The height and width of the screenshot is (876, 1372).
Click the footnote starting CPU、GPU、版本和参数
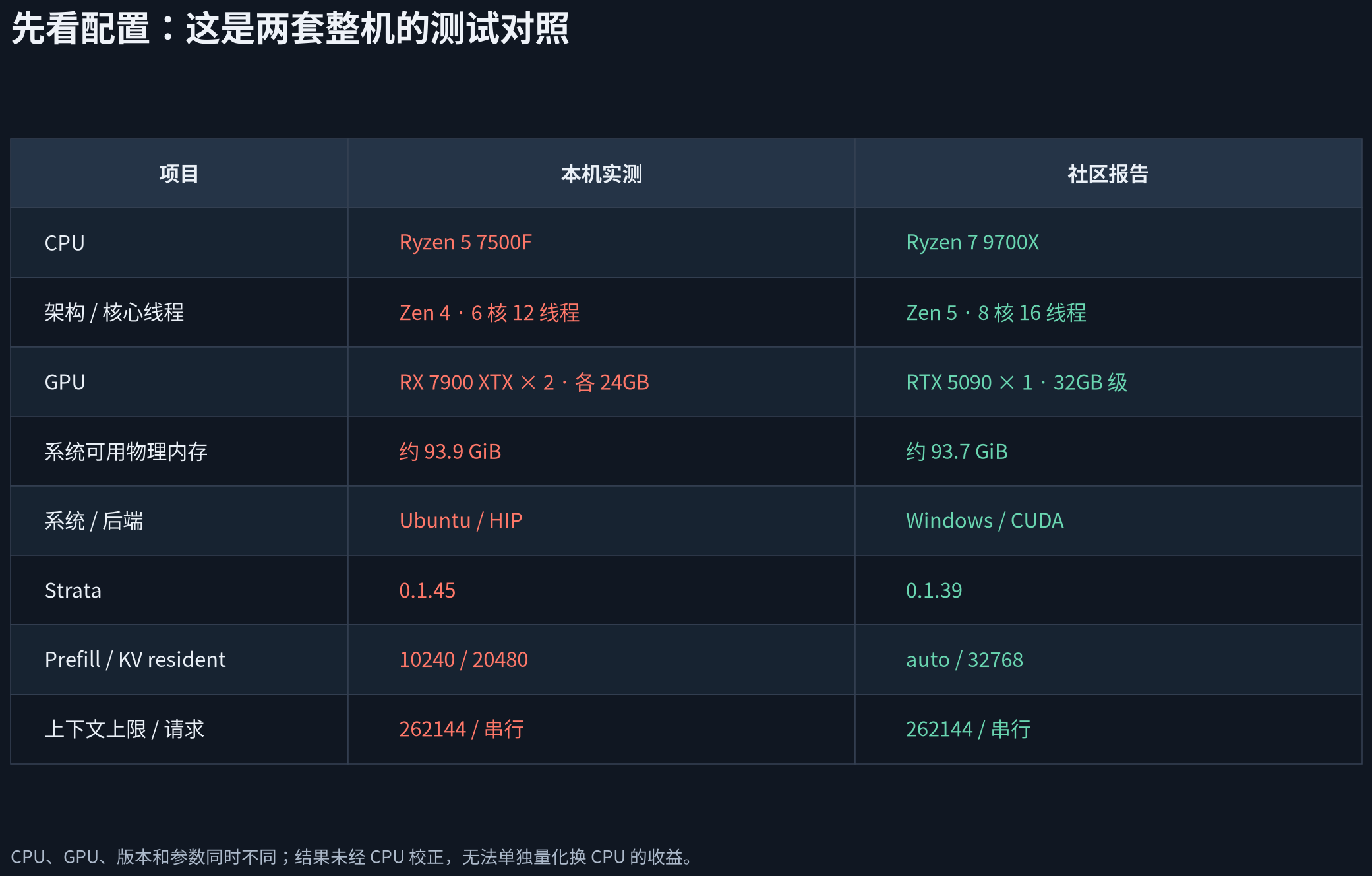coord(353,857)
